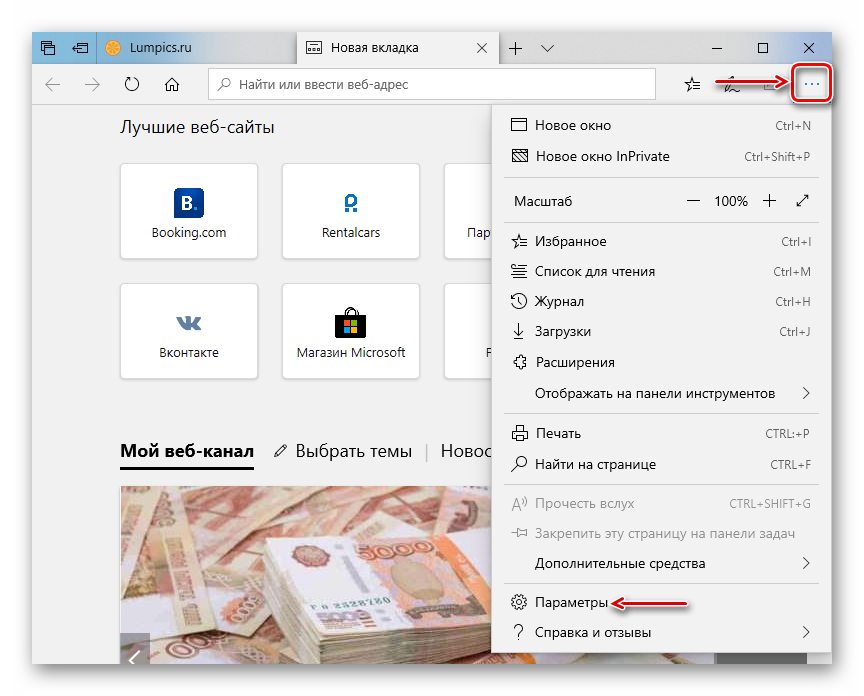Expand Дополнительные средства submenu

tap(805, 563)
